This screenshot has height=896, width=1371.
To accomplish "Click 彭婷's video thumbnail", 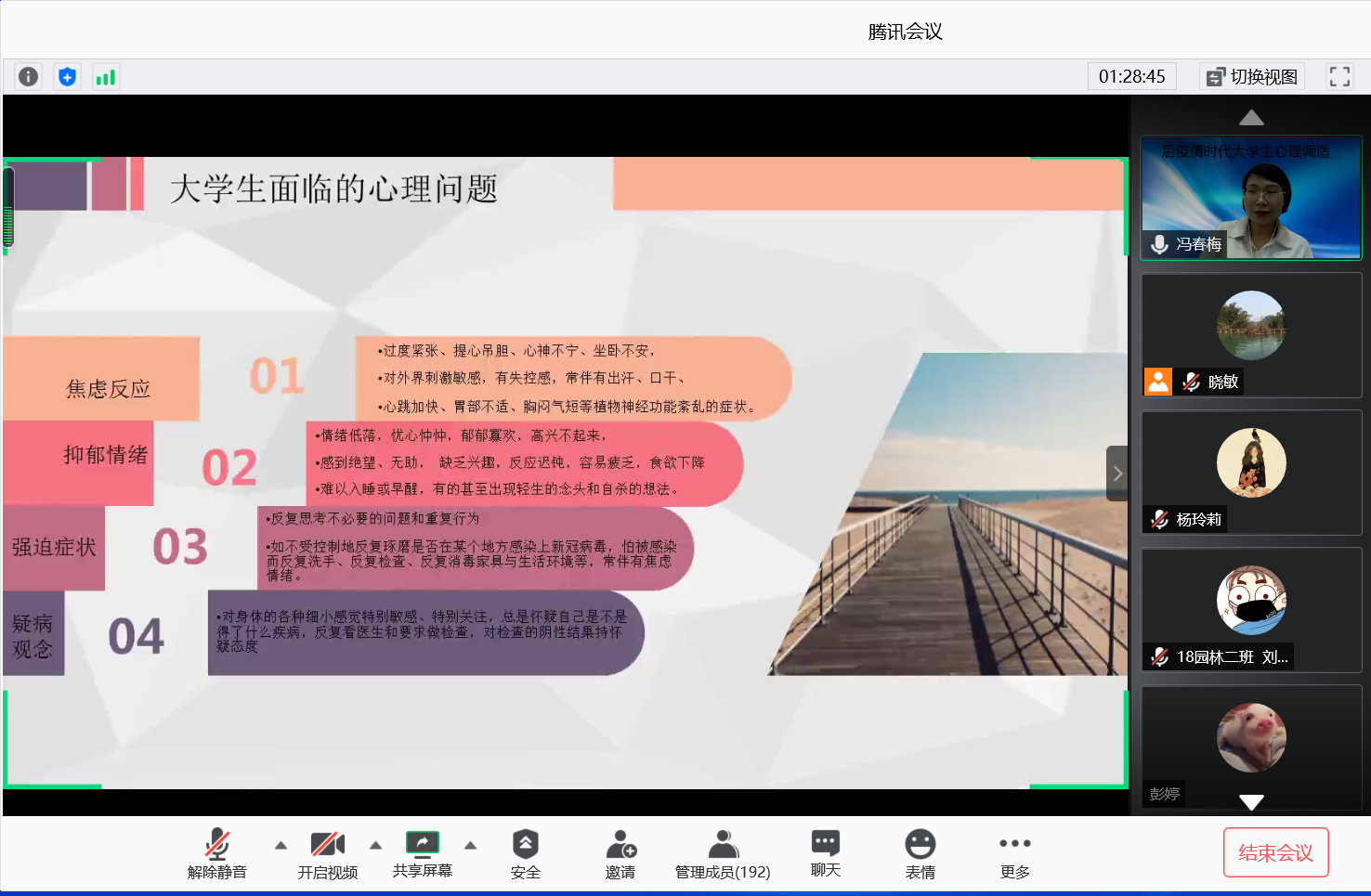I will 1251,738.
